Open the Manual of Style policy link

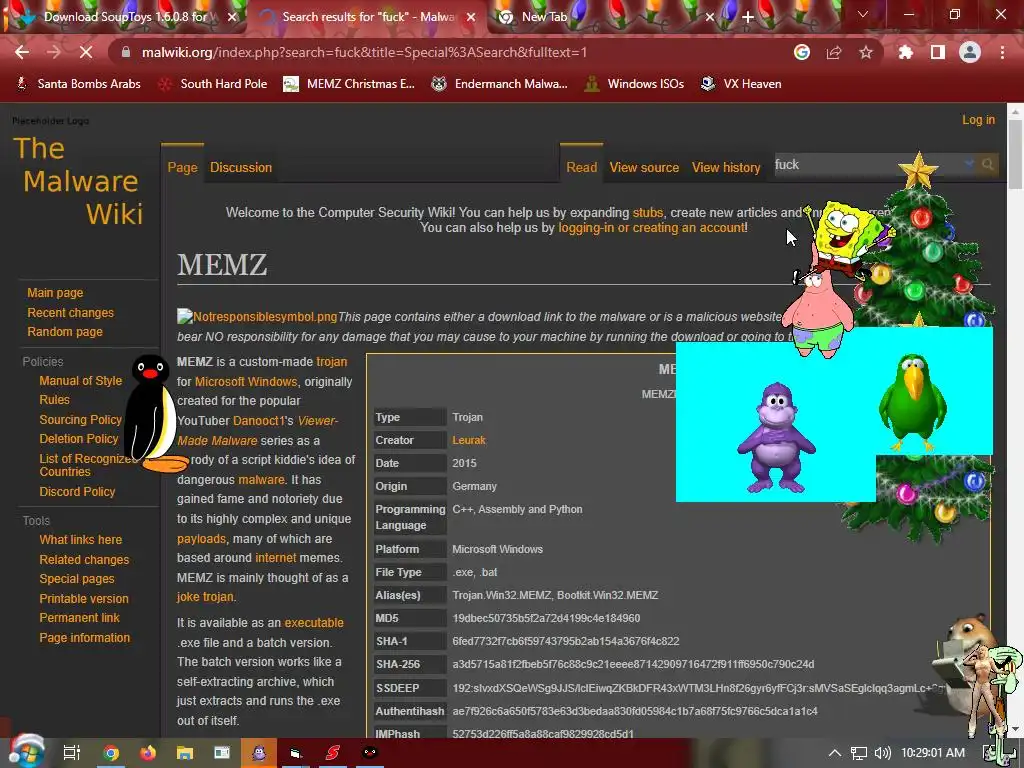tap(80, 380)
